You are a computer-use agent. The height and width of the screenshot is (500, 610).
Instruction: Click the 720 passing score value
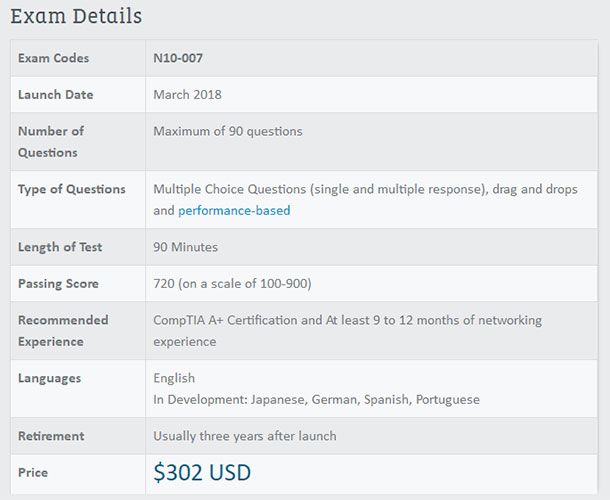point(232,284)
